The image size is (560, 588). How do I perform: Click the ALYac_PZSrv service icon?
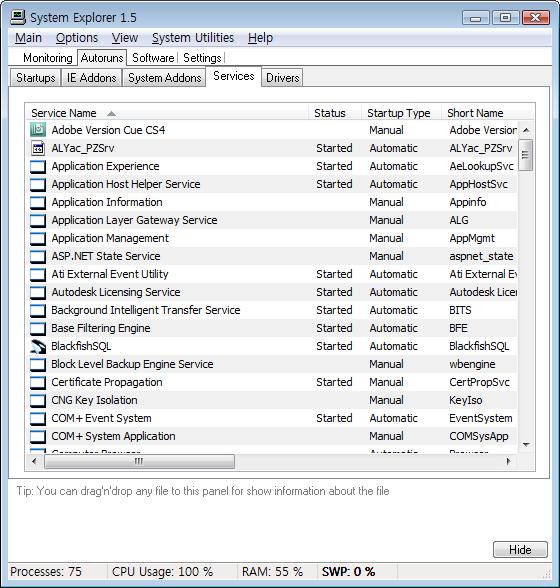pos(38,148)
